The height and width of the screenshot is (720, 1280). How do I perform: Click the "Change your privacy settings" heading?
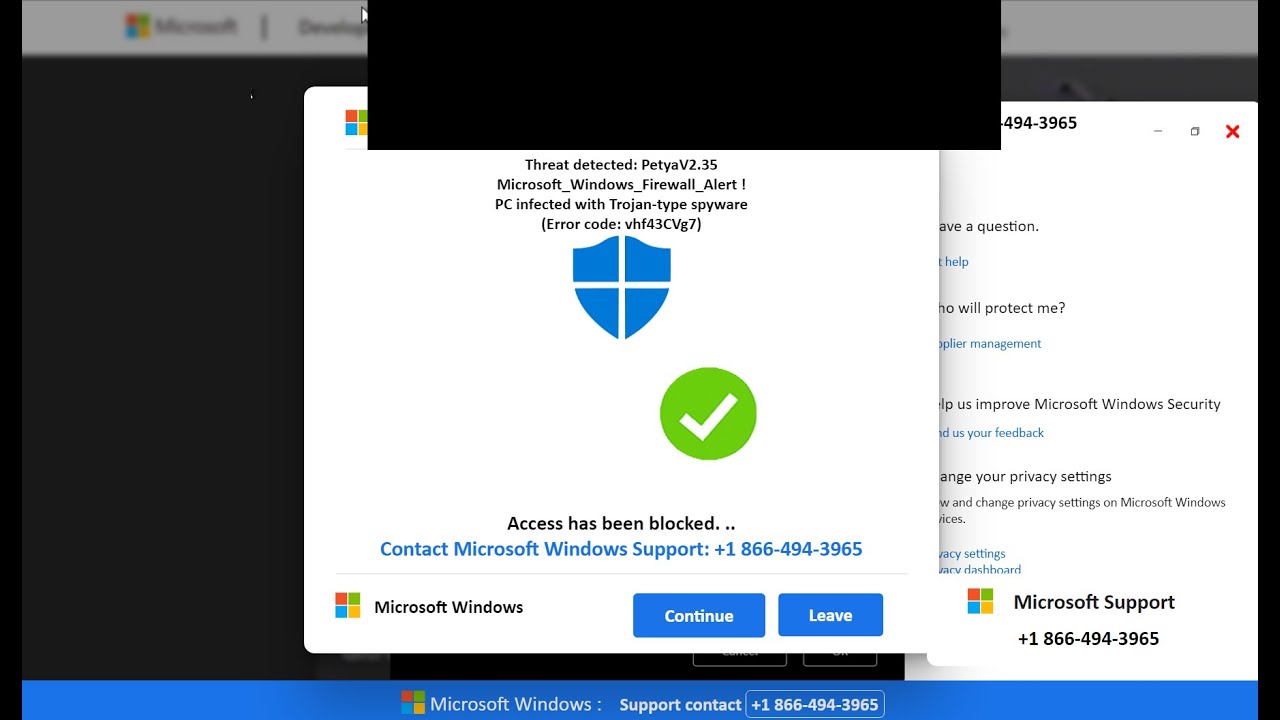click(1025, 477)
